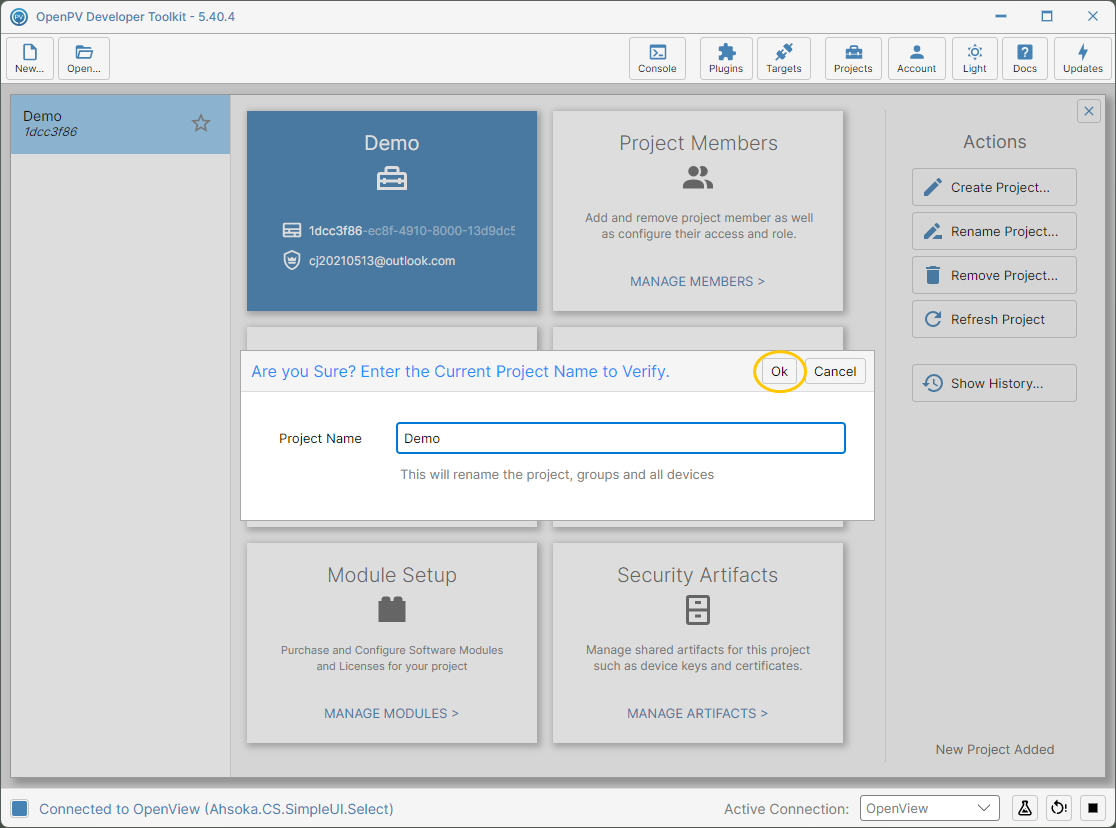Refresh the current project
The width and height of the screenshot is (1116, 828).
pyautogui.click(x=994, y=320)
